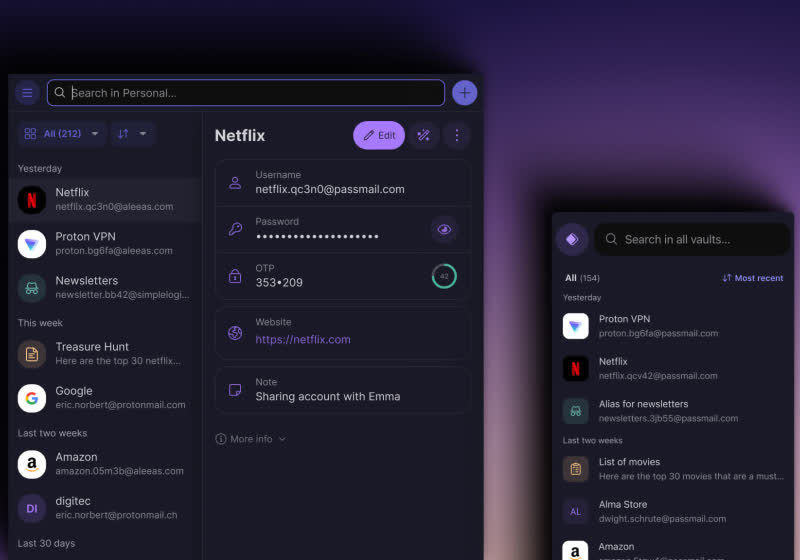Screen dimensions: 800x560
Task: Select Netflix in the popup list
Action: tap(673, 368)
